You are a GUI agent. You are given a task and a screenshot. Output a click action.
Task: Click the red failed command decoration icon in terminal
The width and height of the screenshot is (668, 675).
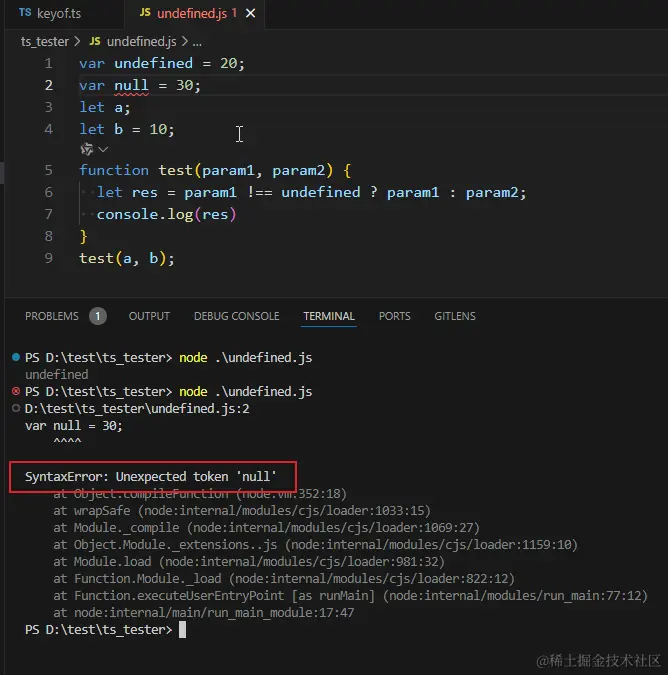[x=16, y=391]
